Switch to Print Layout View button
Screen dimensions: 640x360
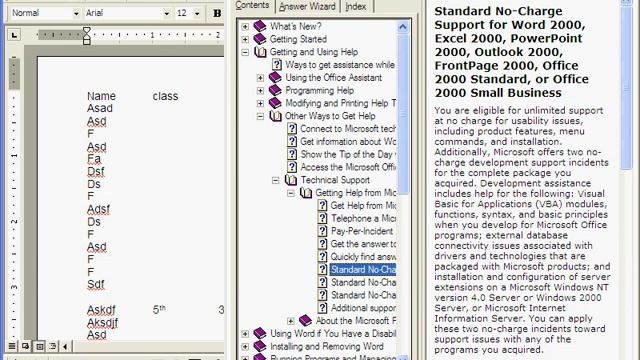point(39,347)
